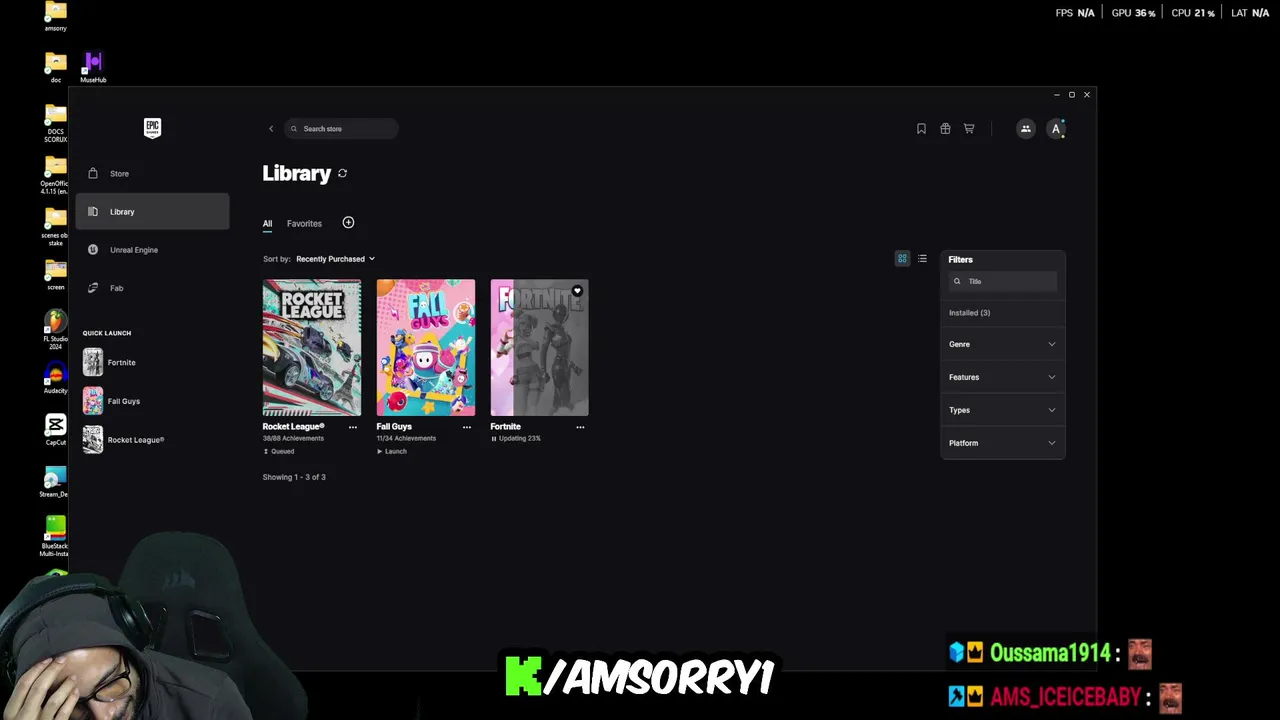Open the MuseHub desktop shortcut

point(93,67)
